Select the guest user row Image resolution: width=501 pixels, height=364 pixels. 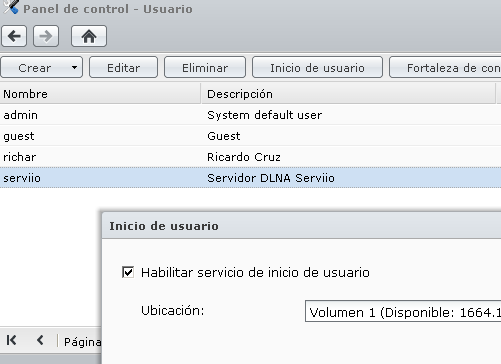click(250, 136)
